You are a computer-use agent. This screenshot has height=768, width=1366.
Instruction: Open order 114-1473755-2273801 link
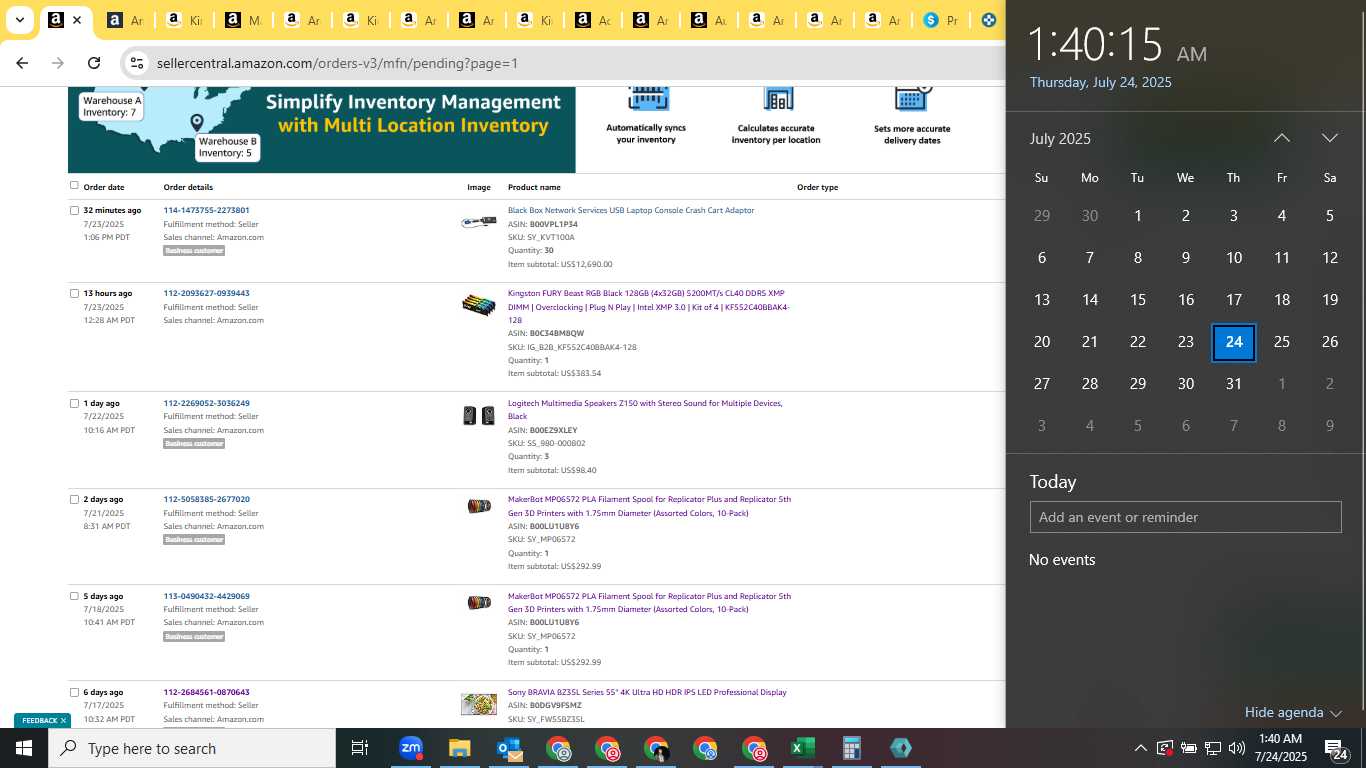click(x=206, y=210)
